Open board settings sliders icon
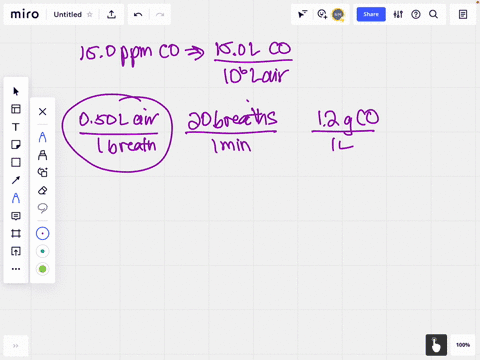 tap(398, 14)
